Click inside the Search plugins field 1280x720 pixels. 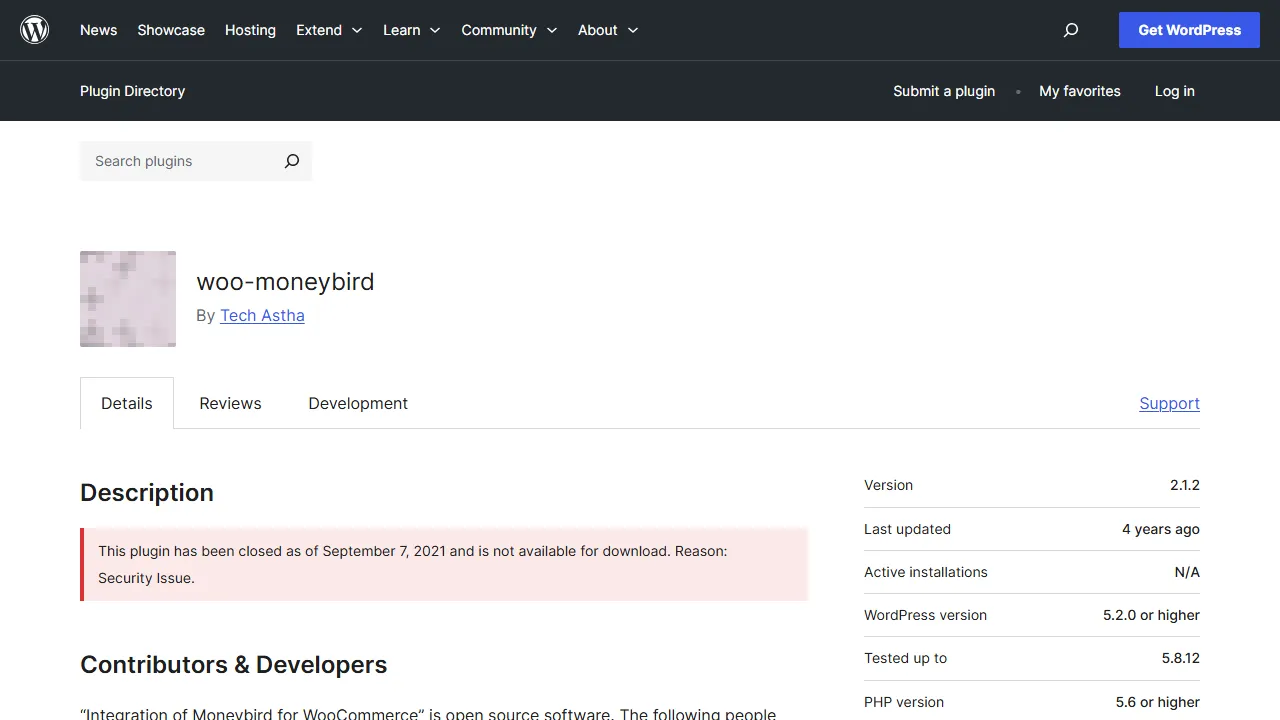point(180,161)
